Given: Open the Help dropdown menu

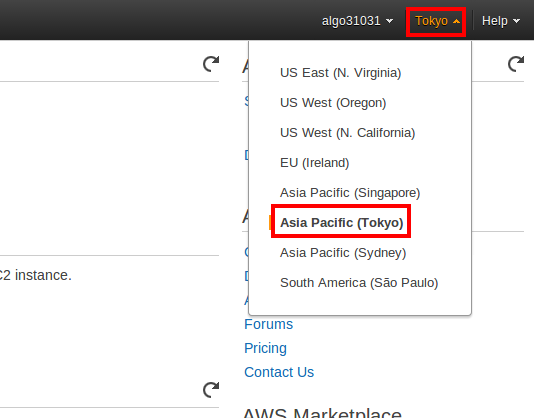Looking at the screenshot, I should [501, 21].
